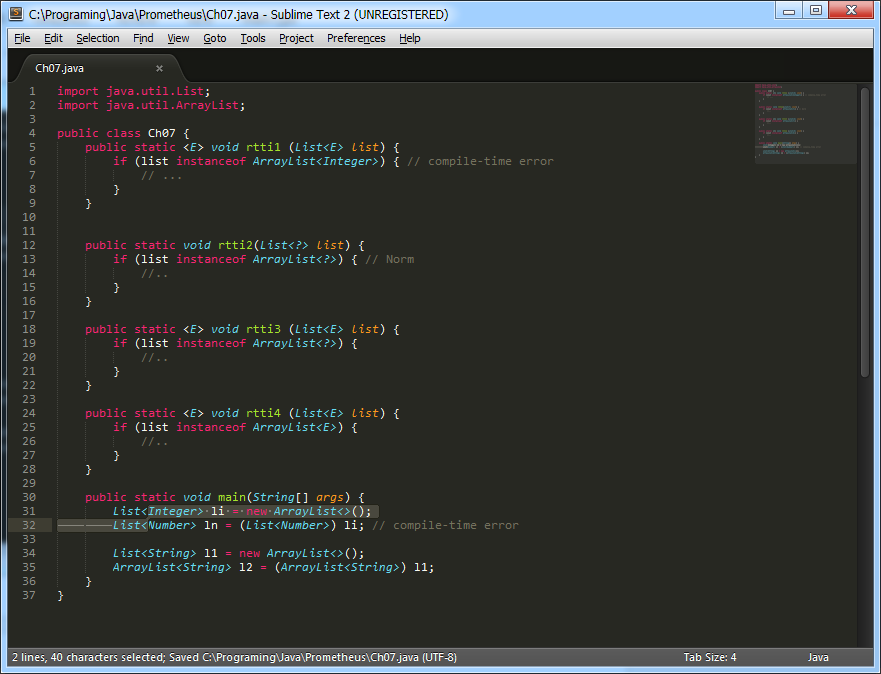Open the View menu

(178, 38)
